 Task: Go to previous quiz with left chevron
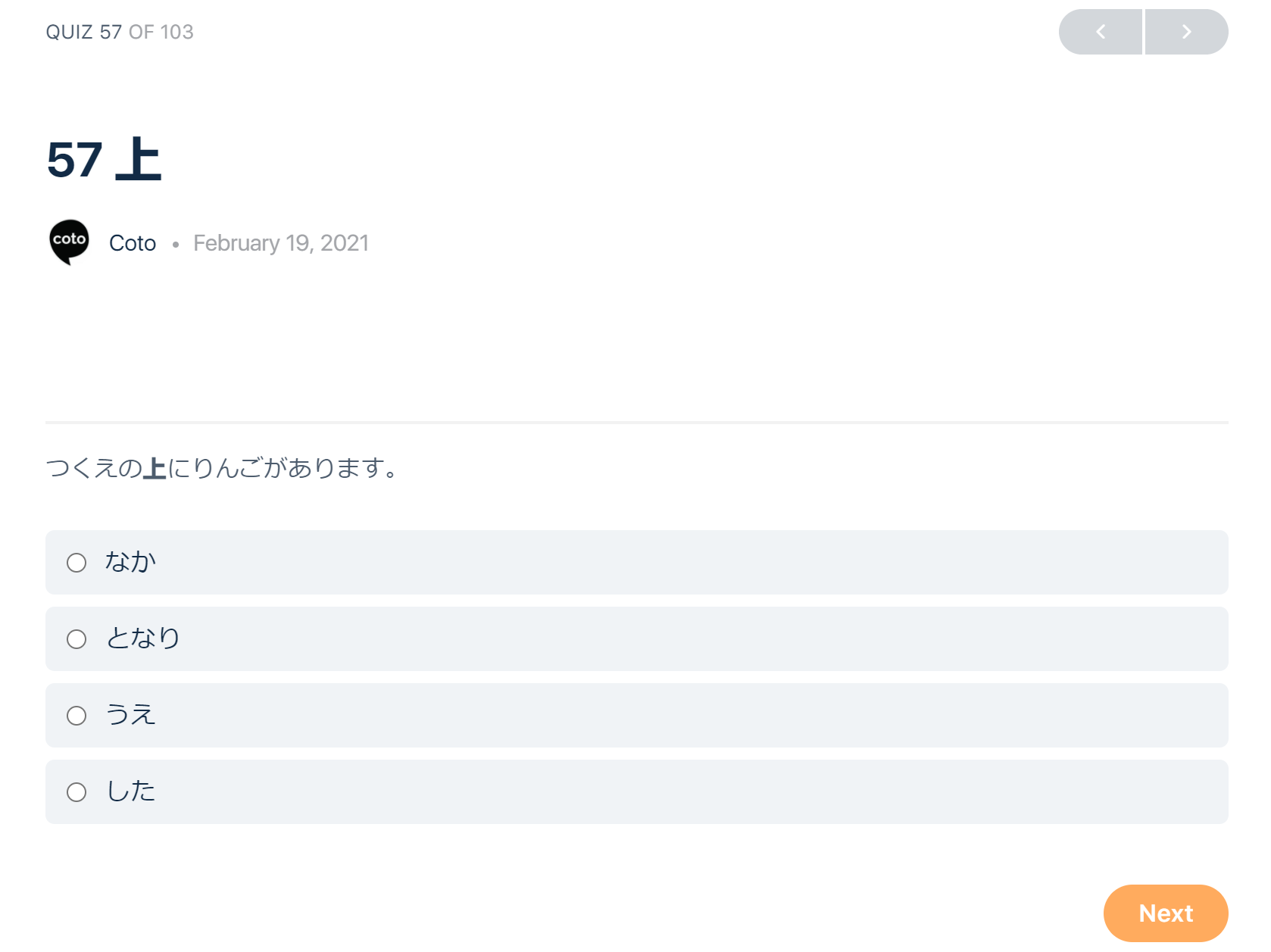(x=1100, y=32)
